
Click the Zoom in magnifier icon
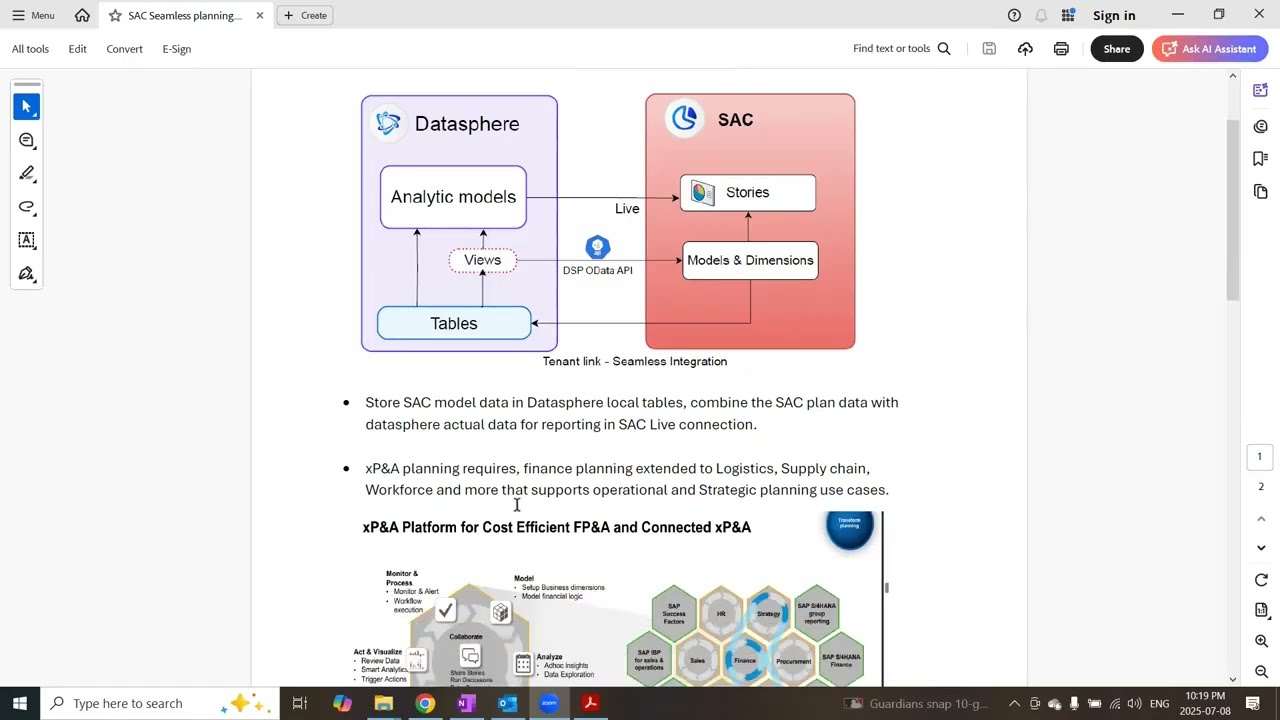(x=1261, y=642)
